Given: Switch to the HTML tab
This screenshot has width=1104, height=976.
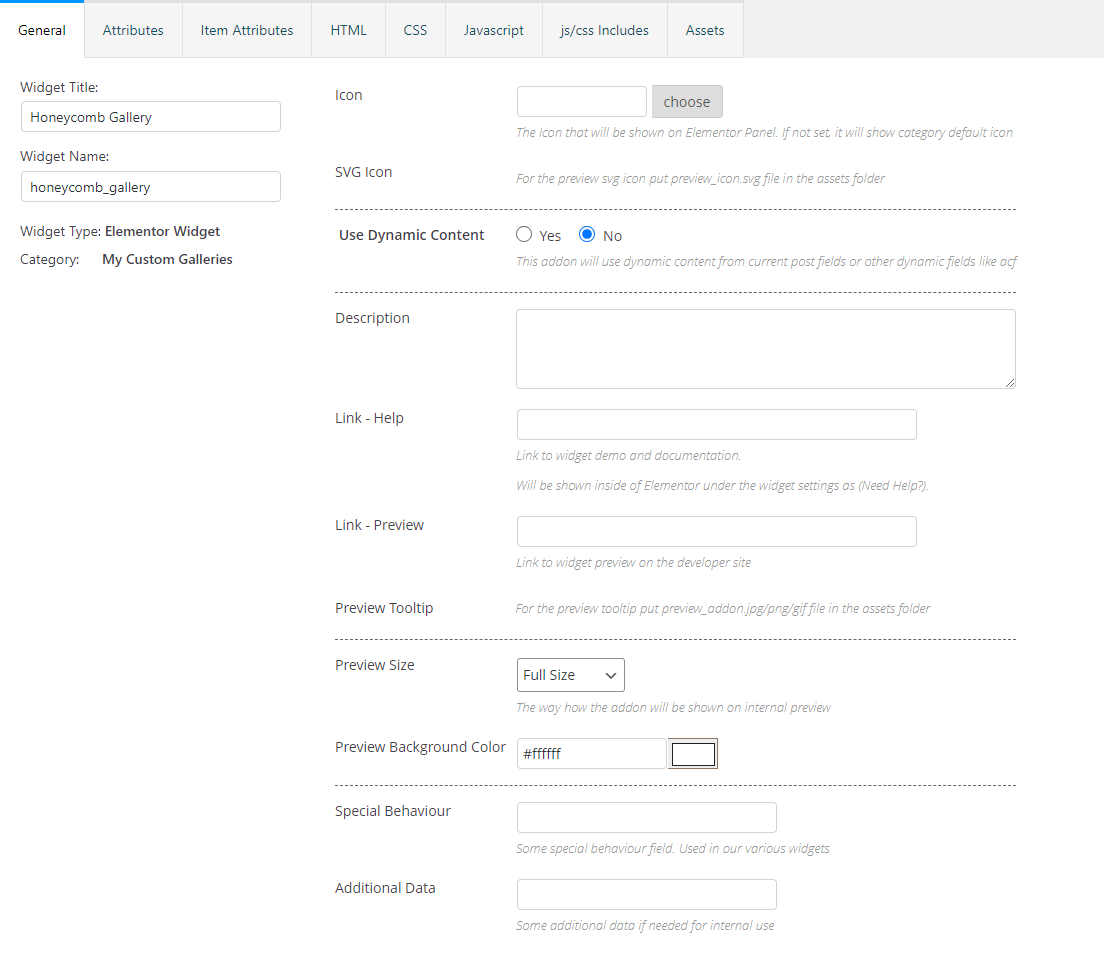Looking at the screenshot, I should click(349, 30).
